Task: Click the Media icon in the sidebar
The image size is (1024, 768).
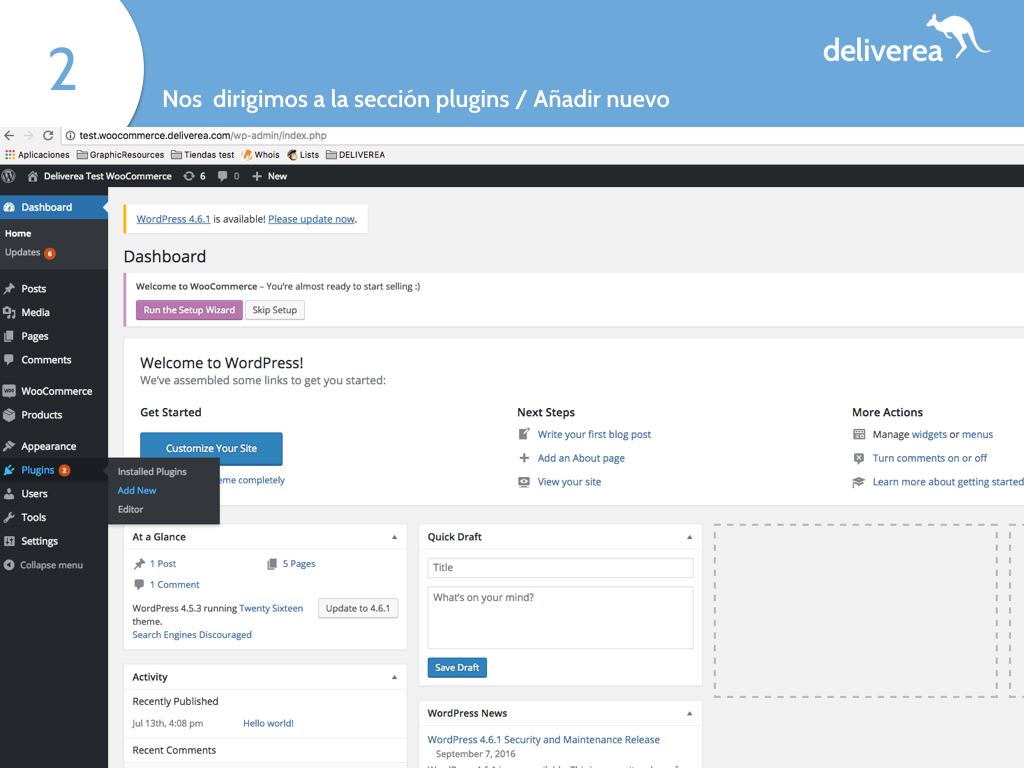Action: [x=9, y=312]
